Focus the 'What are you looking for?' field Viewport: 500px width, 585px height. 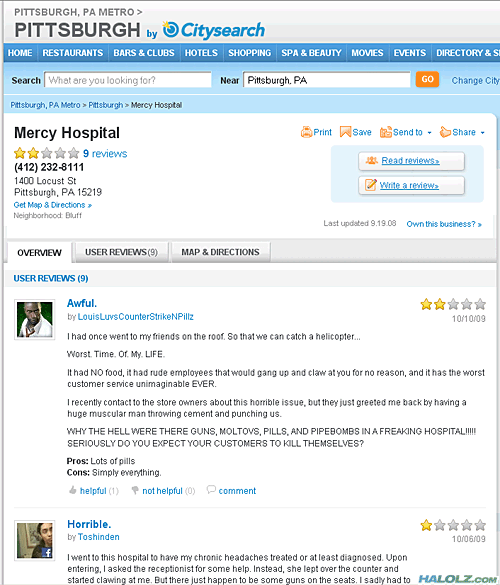[128, 80]
